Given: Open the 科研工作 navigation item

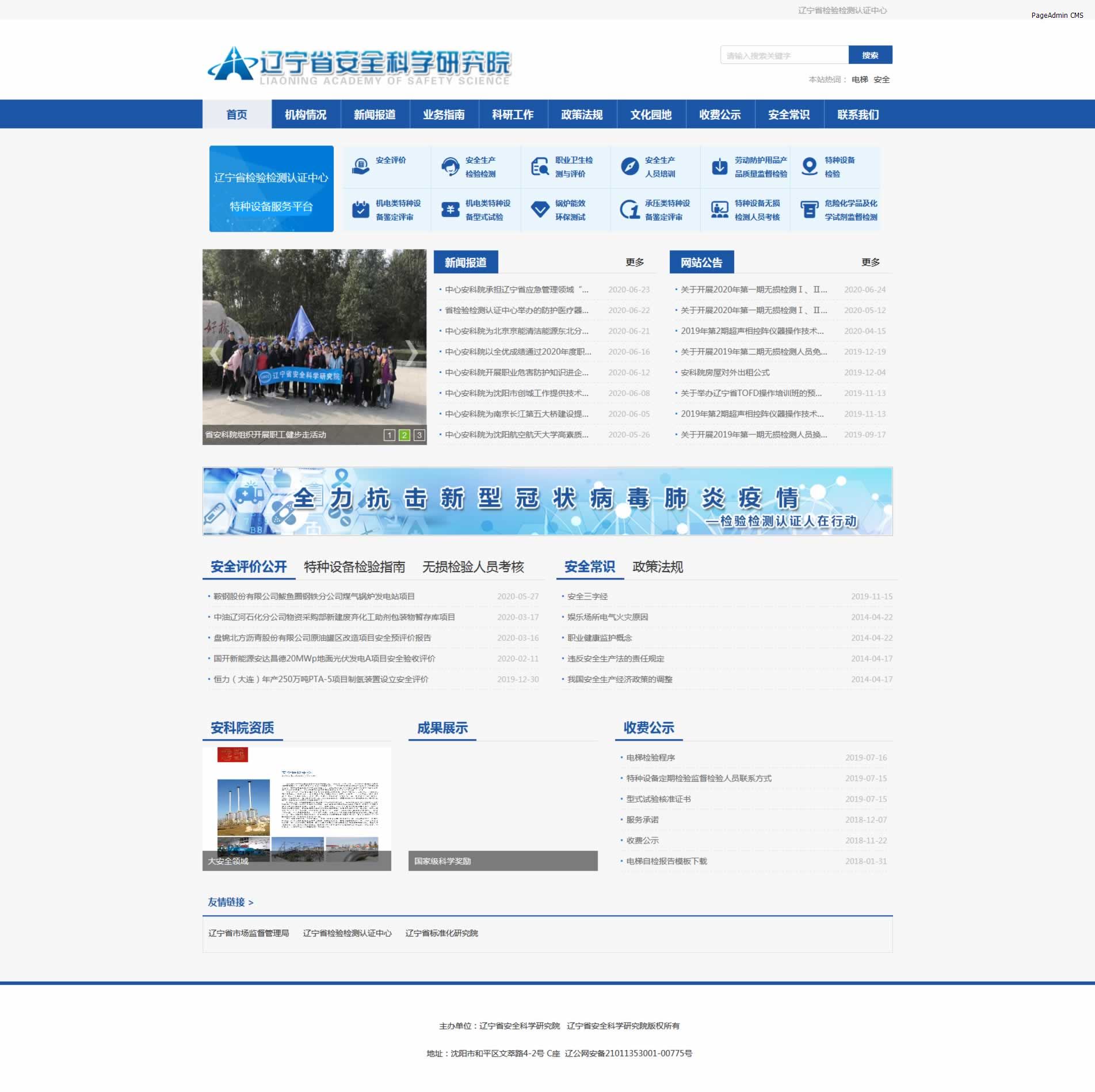Looking at the screenshot, I should click(x=513, y=115).
